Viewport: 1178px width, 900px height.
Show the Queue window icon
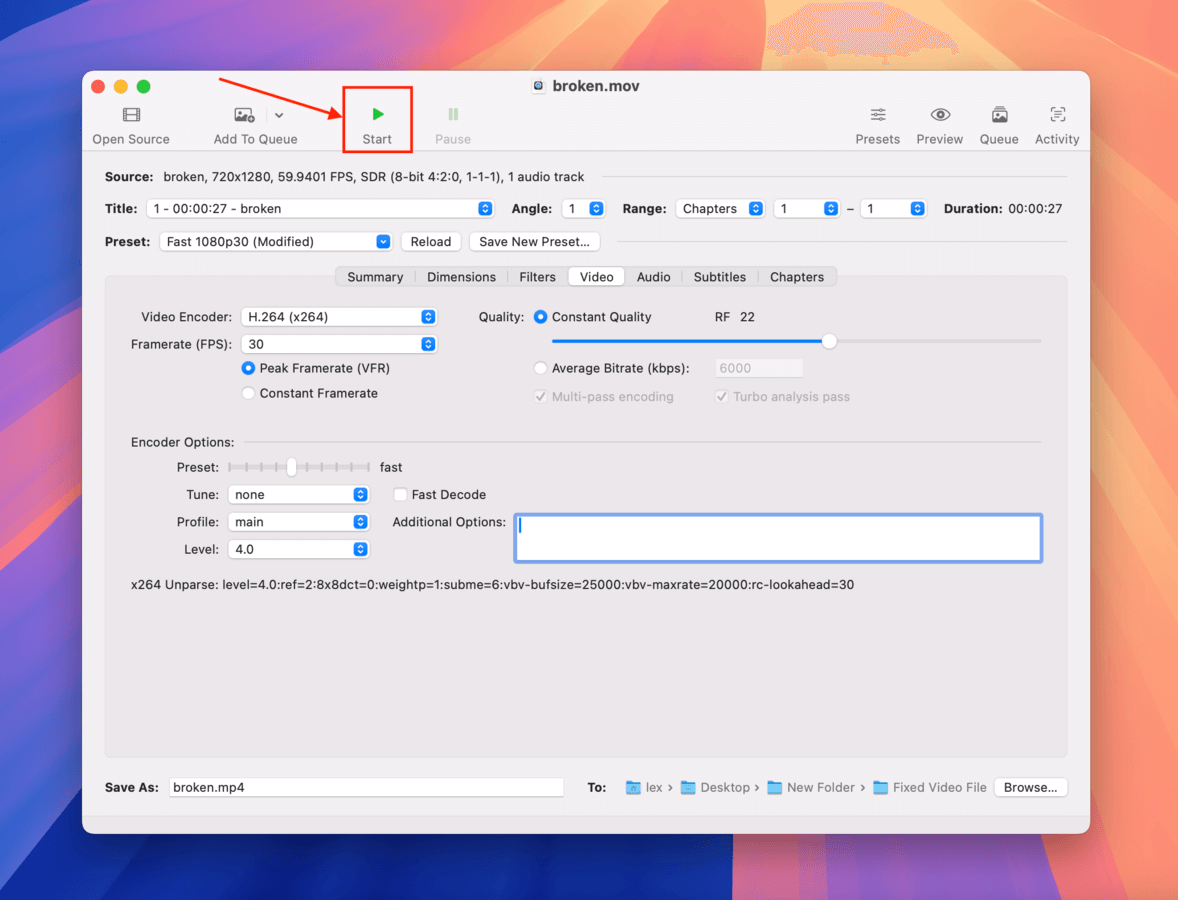(999, 115)
